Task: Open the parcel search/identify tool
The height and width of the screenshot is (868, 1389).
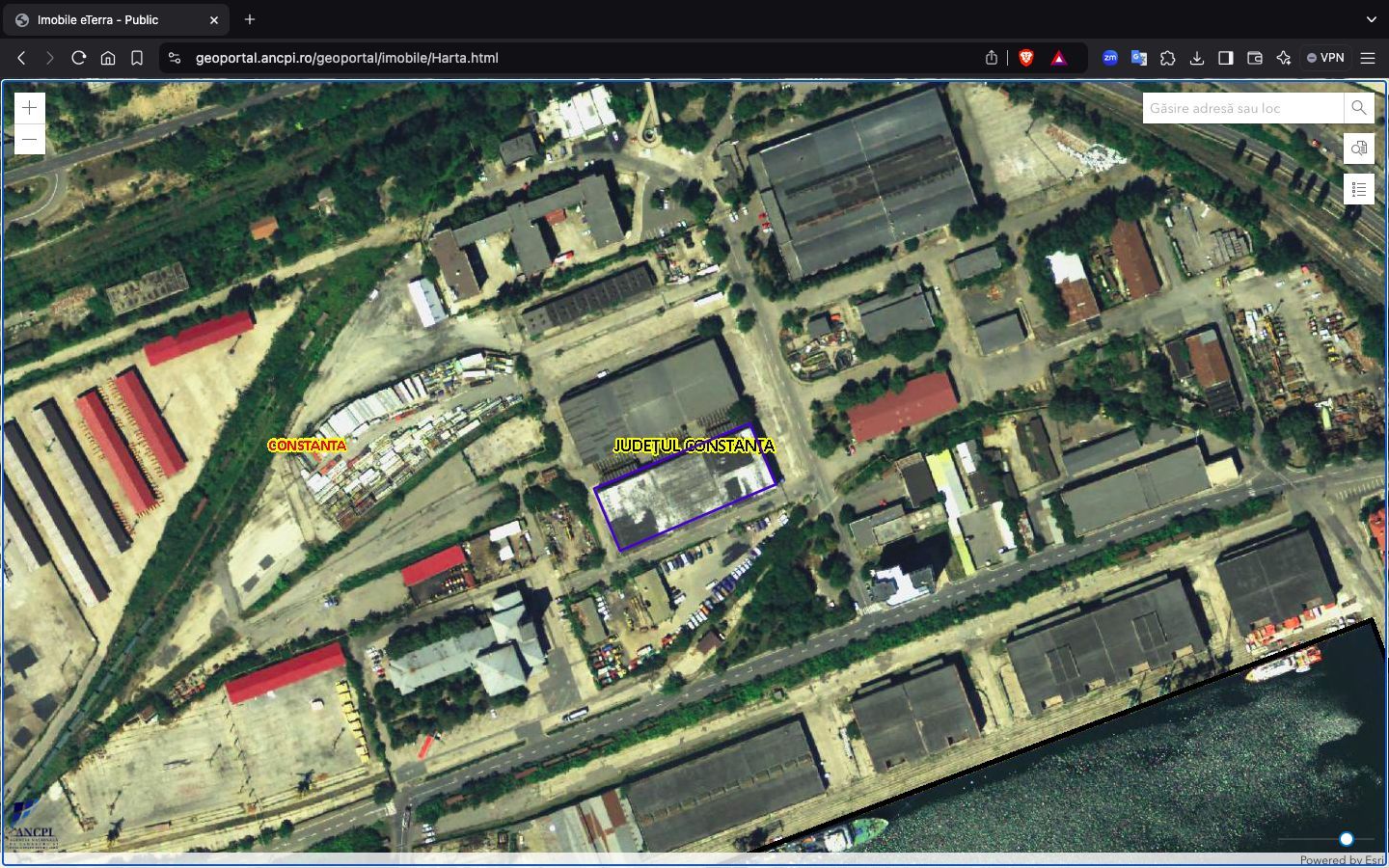Action: click(1358, 149)
